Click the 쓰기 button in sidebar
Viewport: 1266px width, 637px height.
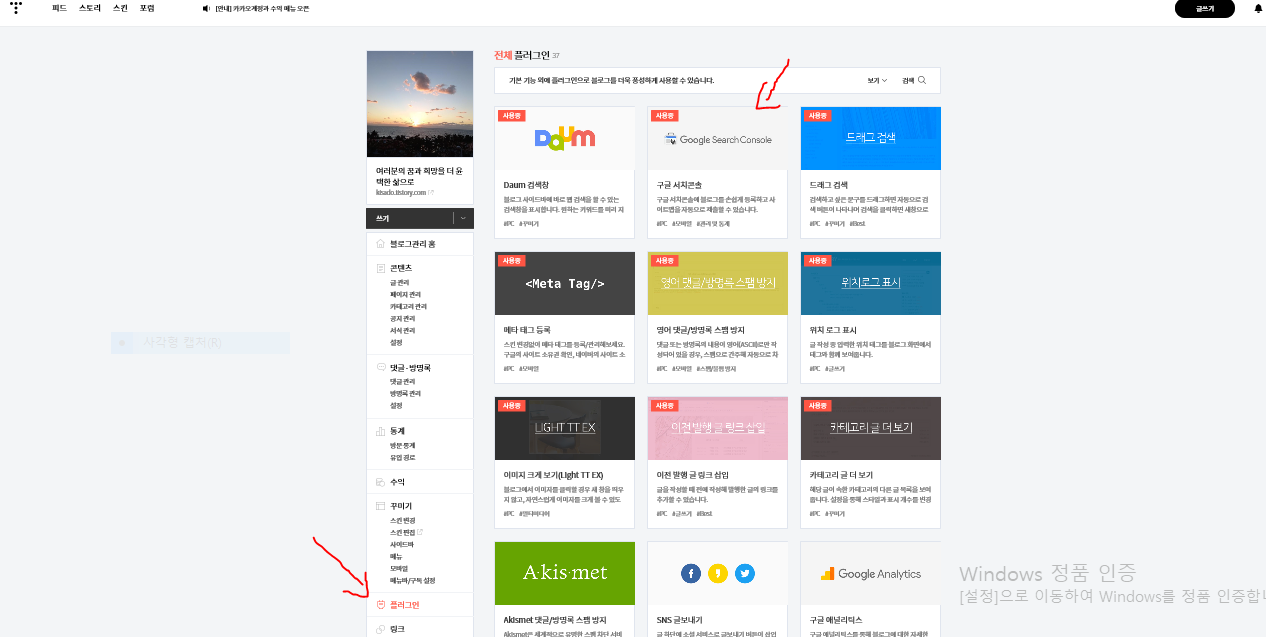pyautogui.click(x=411, y=218)
